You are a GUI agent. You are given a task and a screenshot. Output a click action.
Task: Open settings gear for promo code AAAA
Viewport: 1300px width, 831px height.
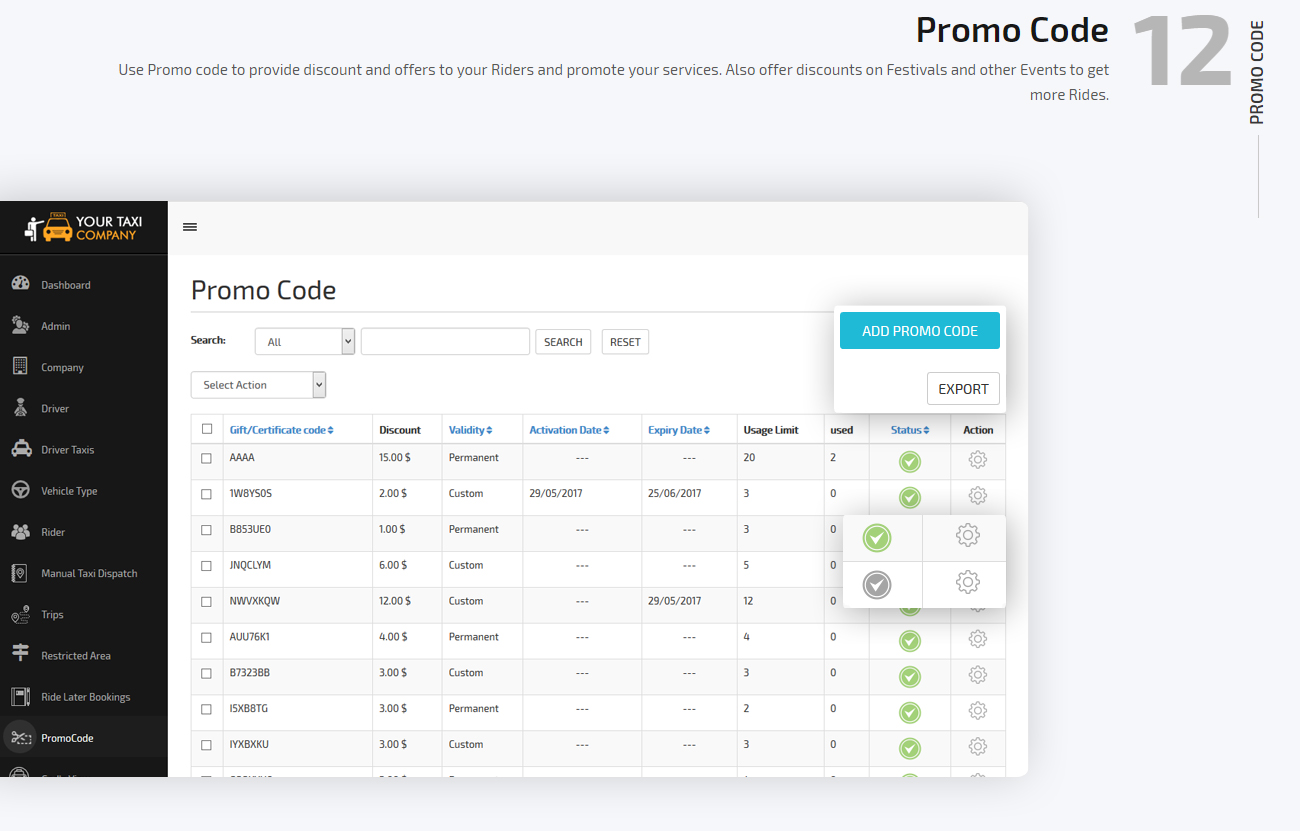pyautogui.click(x=977, y=460)
